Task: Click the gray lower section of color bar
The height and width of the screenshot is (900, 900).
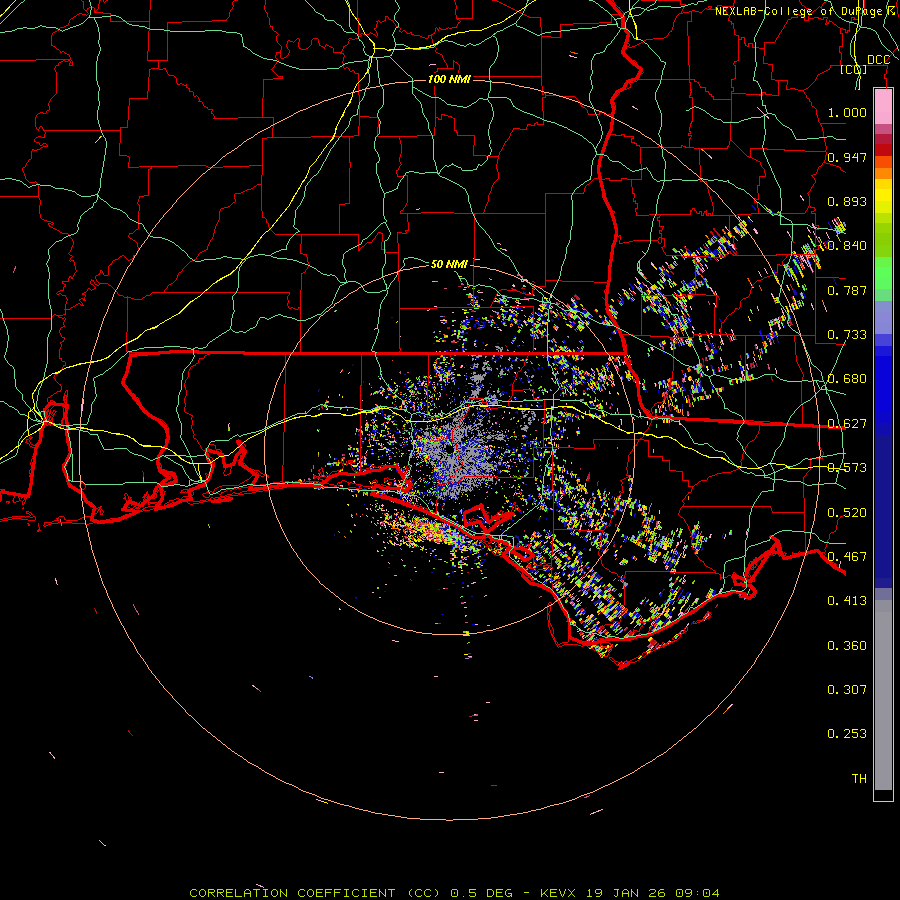Action: tap(883, 695)
